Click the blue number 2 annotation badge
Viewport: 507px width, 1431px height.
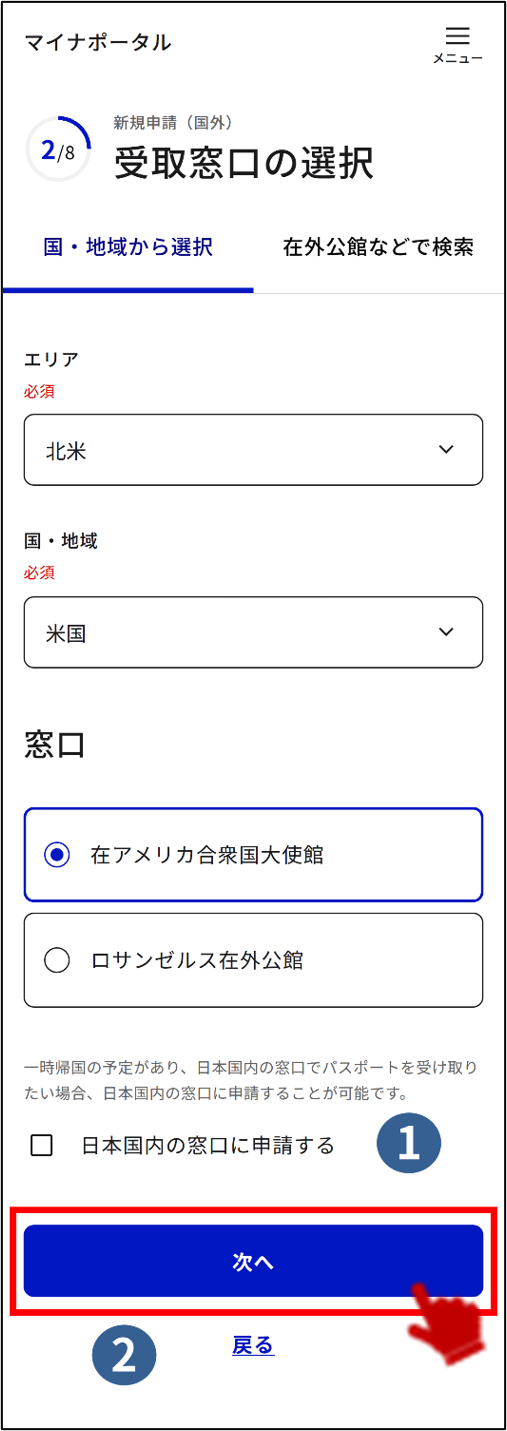(x=124, y=1354)
